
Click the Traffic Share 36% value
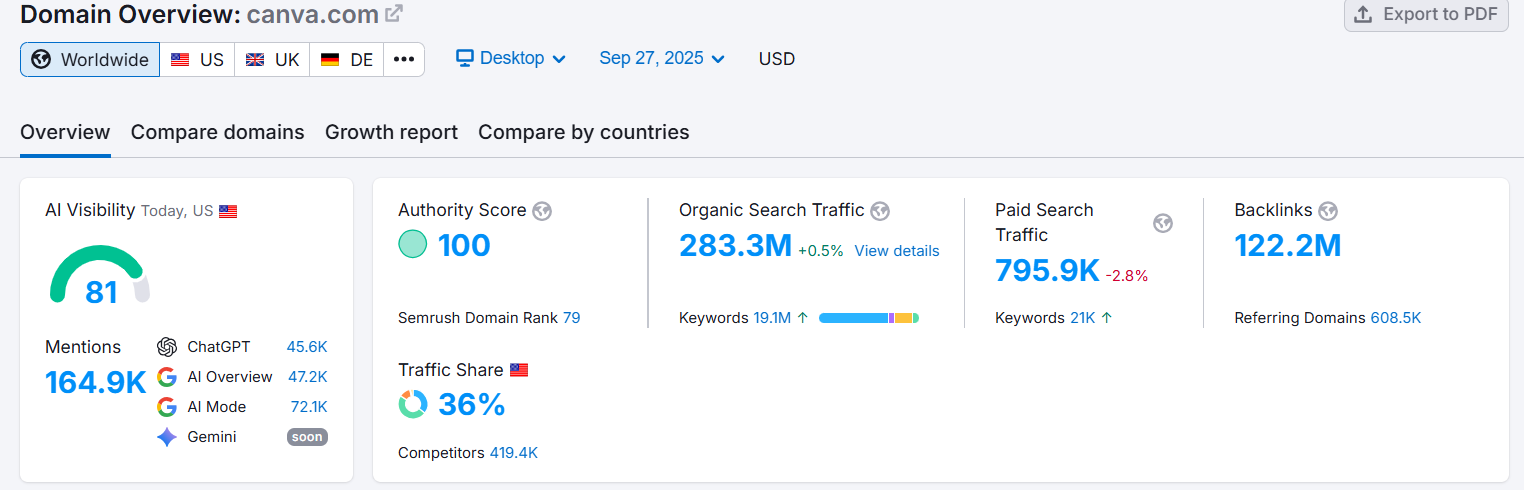click(x=472, y=405)
